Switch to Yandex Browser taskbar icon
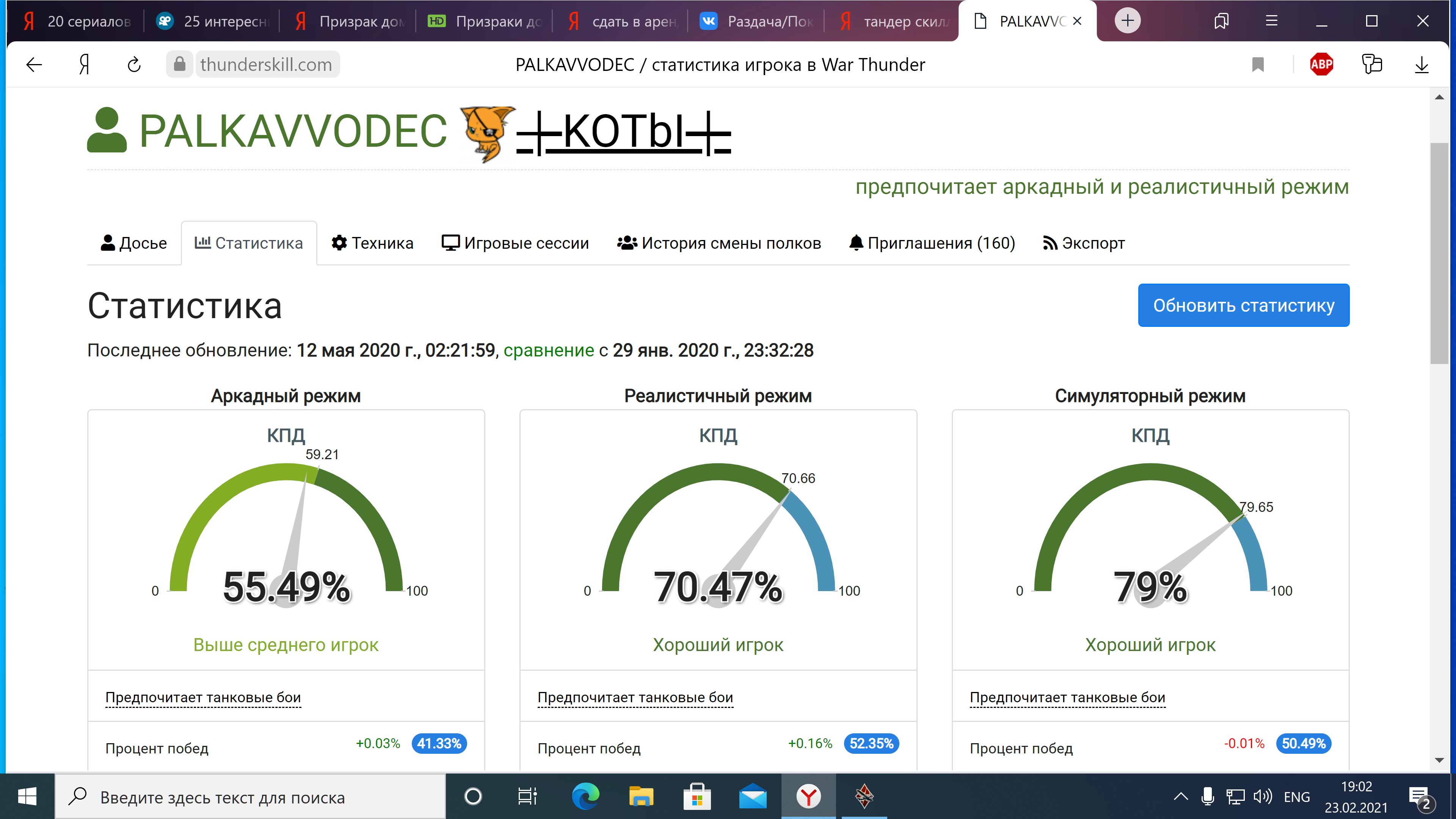Image resolution: width=1456 pixels, height=819 pixels. coord(809,797)
